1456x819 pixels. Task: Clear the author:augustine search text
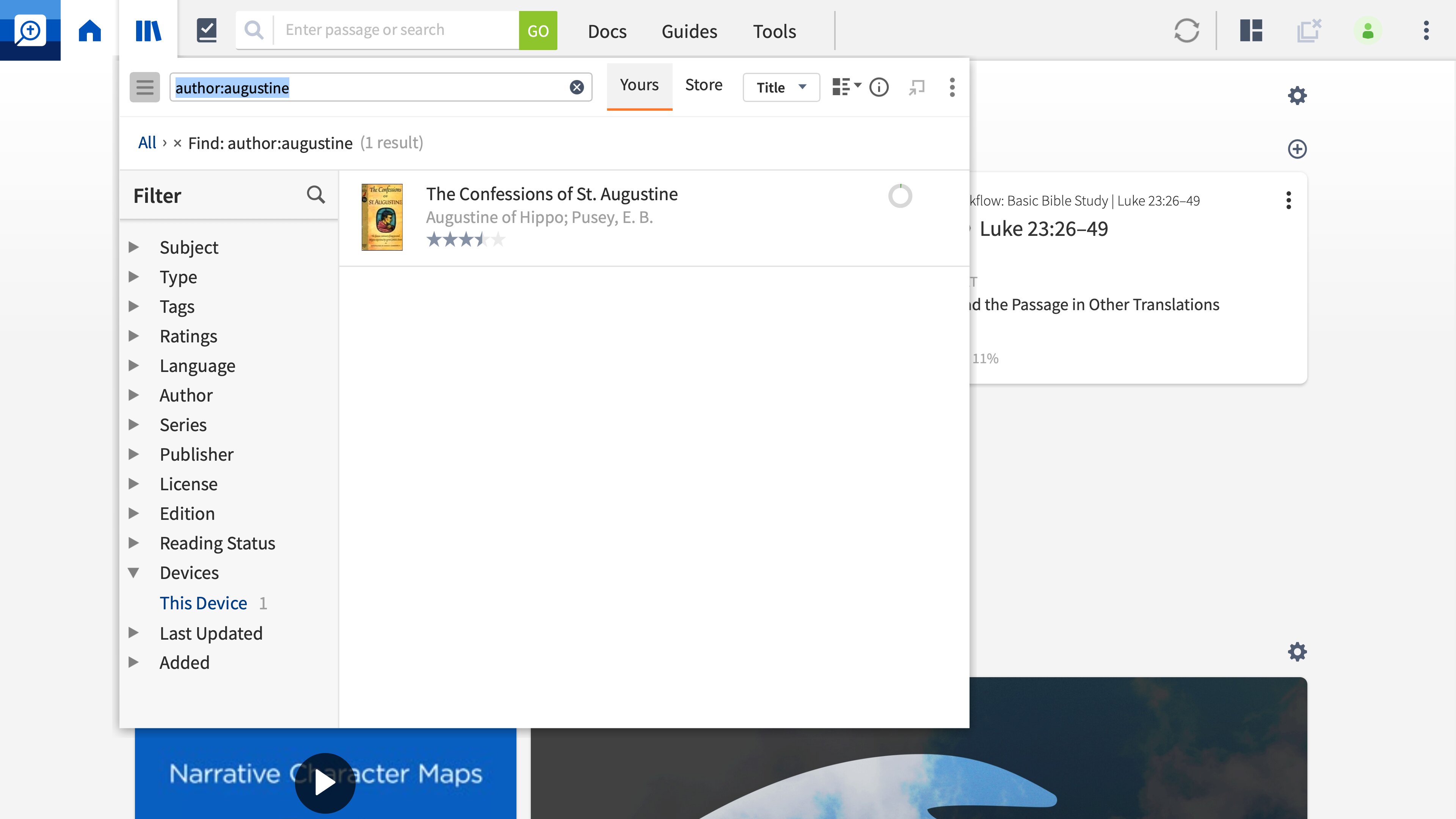[x=576, y=87]
